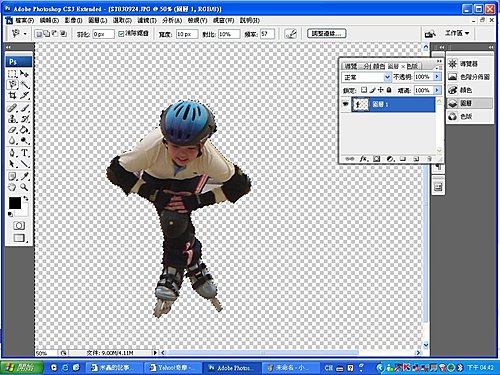Open the opacity slider arrow
Viewport: 500px width, 375px height.
437,77
